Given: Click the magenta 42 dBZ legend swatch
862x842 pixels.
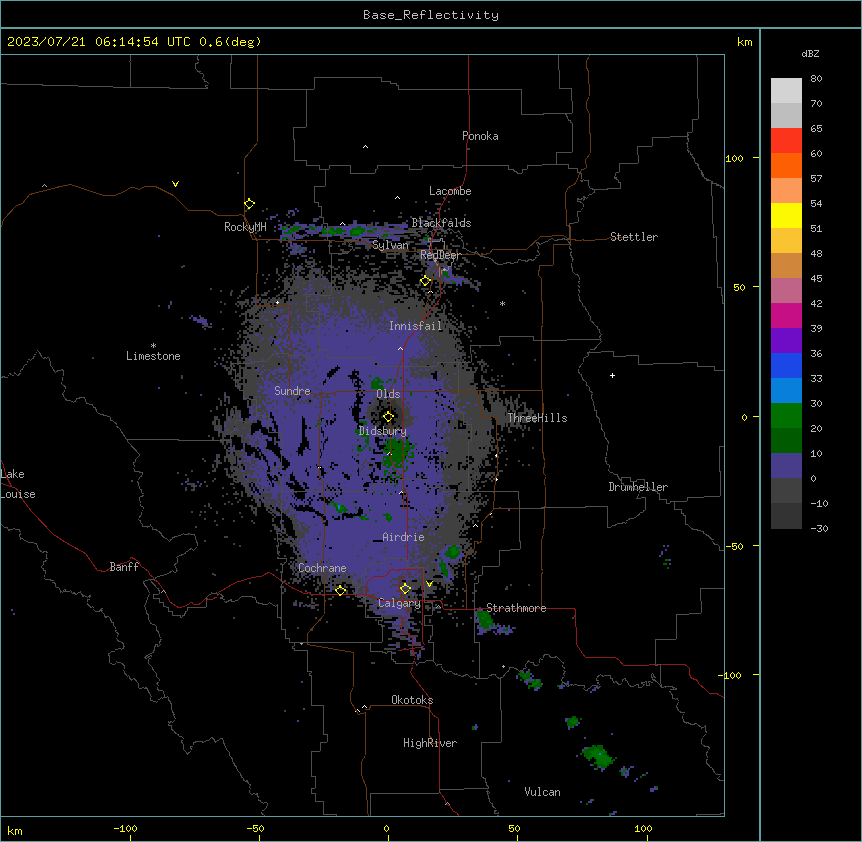Looking at the screenshot, I should pyautogui.click(x=786, y=315).
